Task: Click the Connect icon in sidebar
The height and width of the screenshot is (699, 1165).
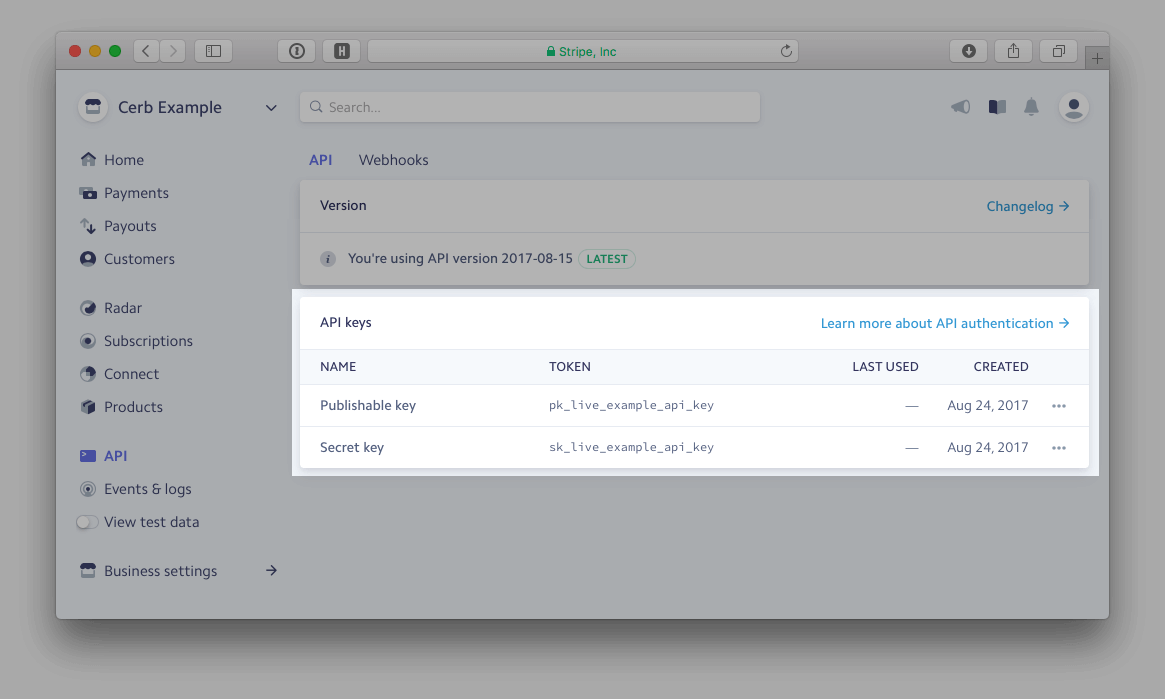Action: 88,374
